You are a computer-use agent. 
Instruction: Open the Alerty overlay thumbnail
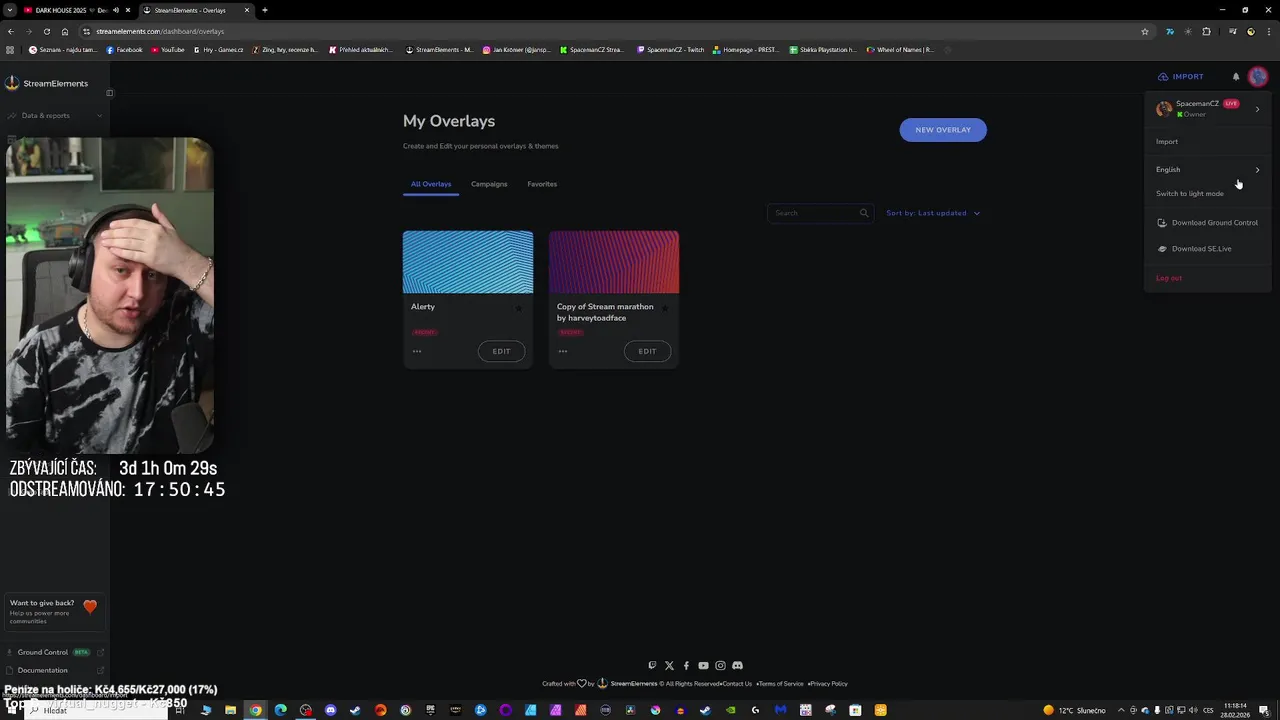pos(468,262)
